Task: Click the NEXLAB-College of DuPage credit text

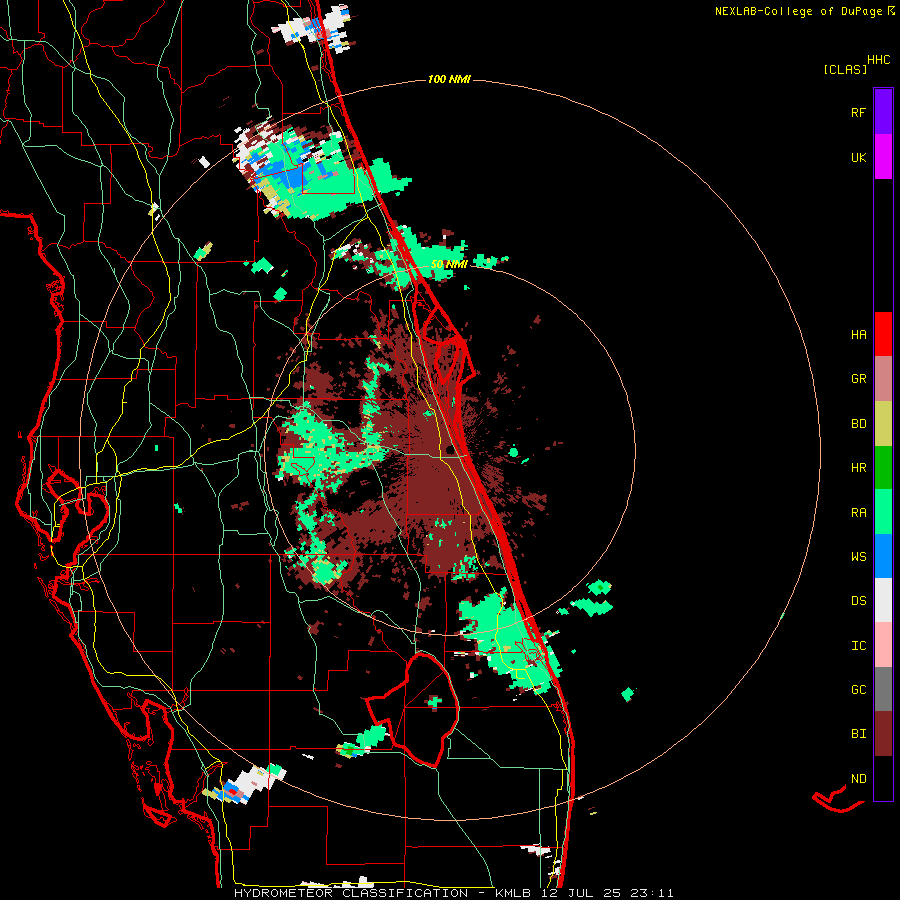Action: [x=801, y=11]
